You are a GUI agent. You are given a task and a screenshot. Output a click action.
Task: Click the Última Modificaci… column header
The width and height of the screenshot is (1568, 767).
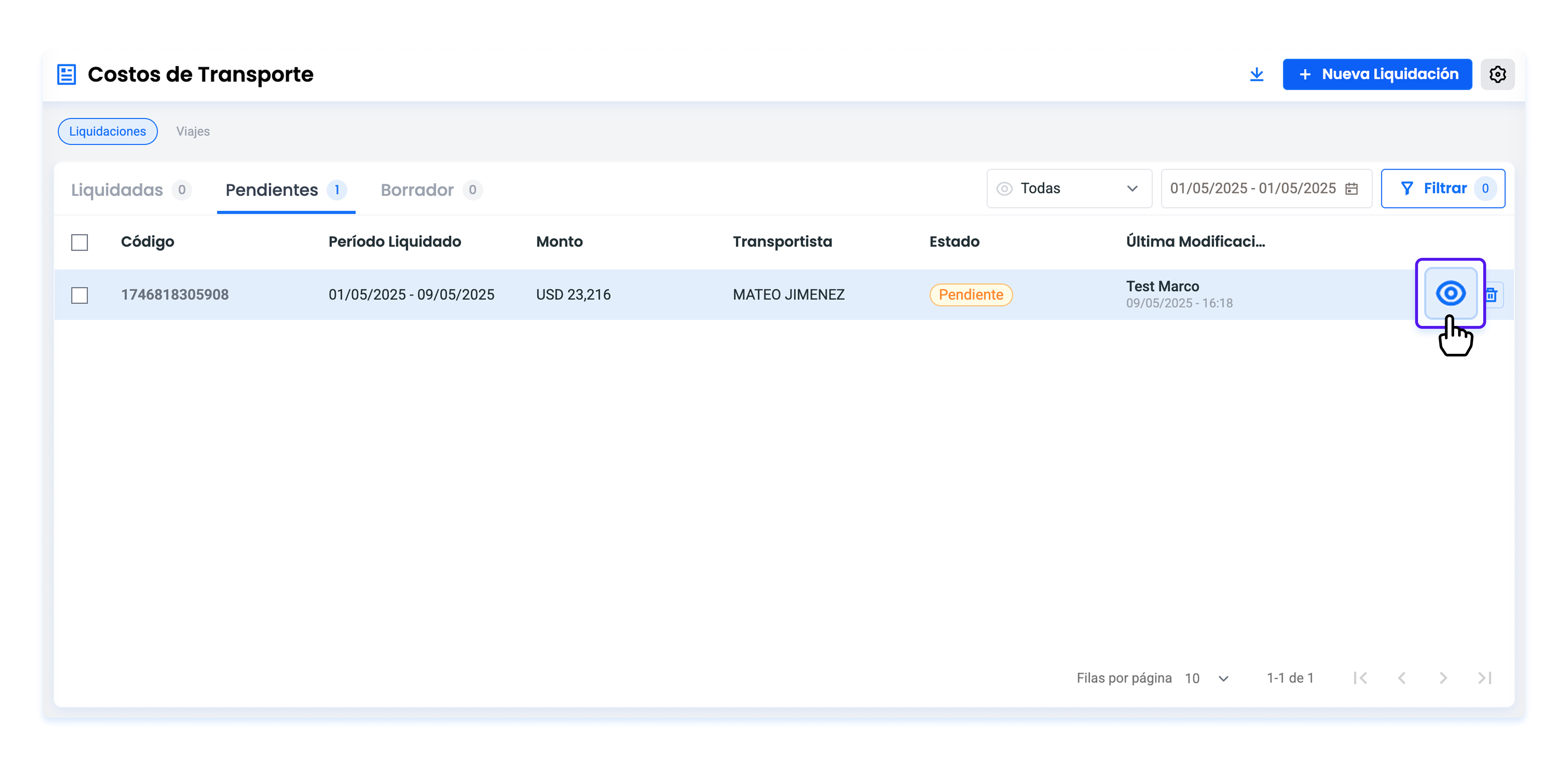pyautogui.click(x=1195, y=242)
